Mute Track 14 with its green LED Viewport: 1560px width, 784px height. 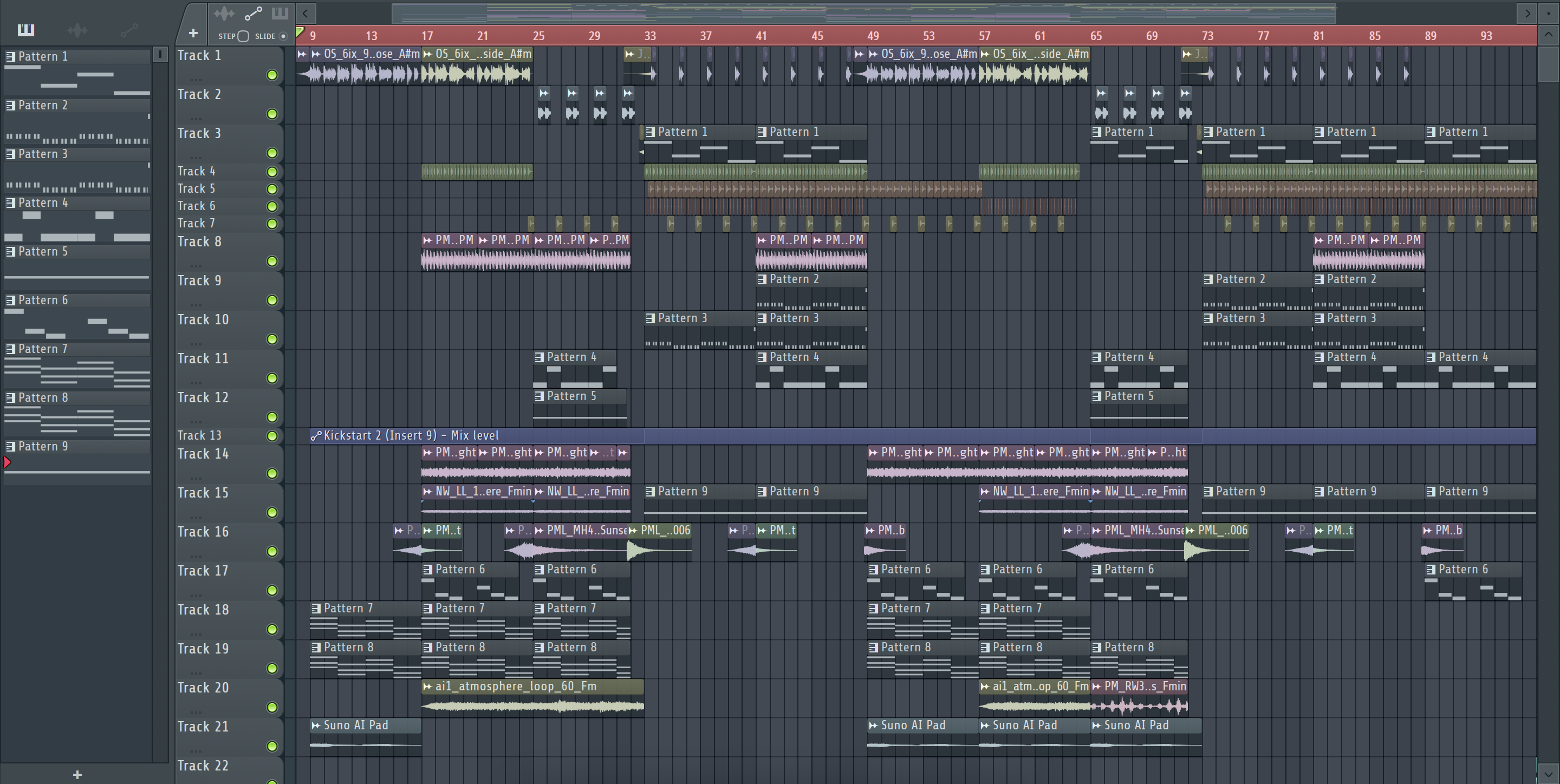pos(272,473)
